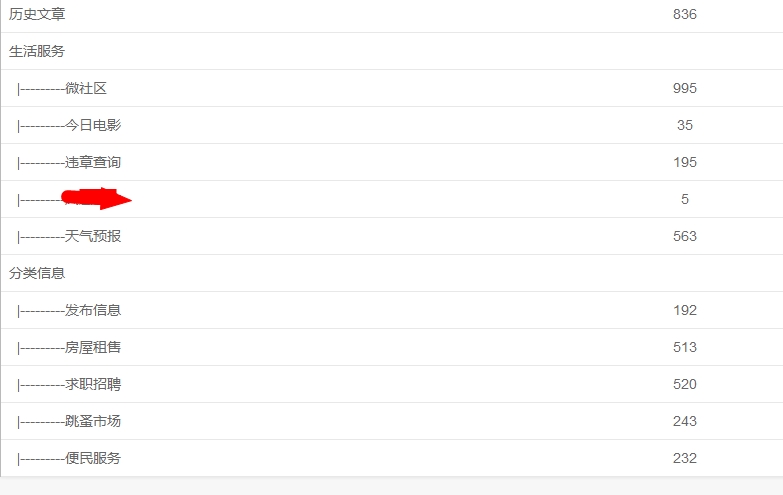Click the 历史文章 row label
The image size is (783, 495).
click(x=38, y=14)
